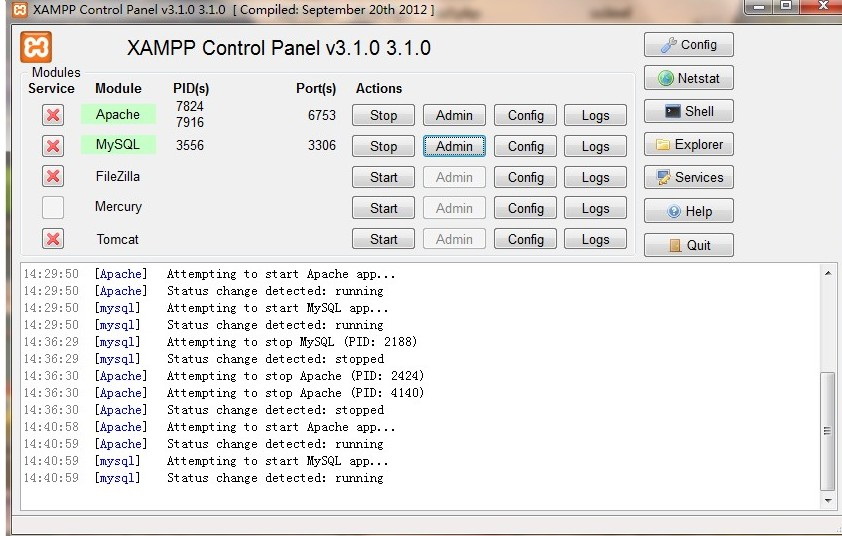Toggle the Apache service install checkbox

[x=53, y=115]
